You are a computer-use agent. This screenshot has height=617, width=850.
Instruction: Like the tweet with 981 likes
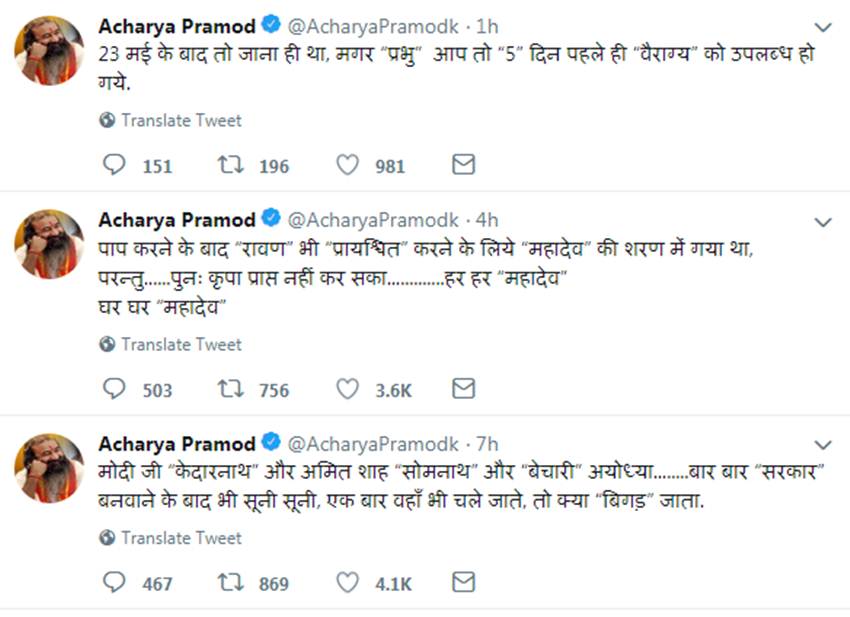[x=347, y=165]
